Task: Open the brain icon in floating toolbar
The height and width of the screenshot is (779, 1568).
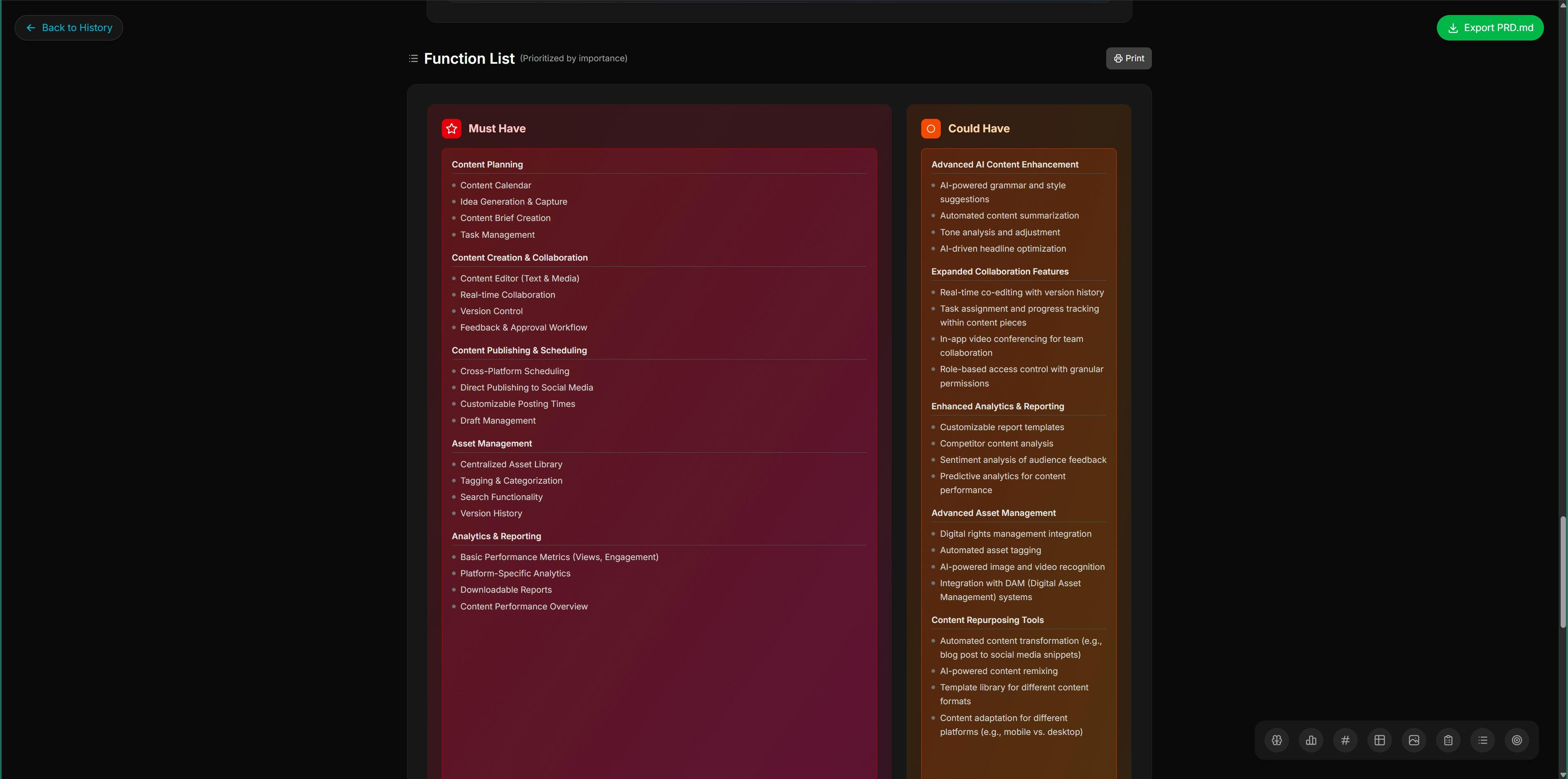Action: (1276, 740)
